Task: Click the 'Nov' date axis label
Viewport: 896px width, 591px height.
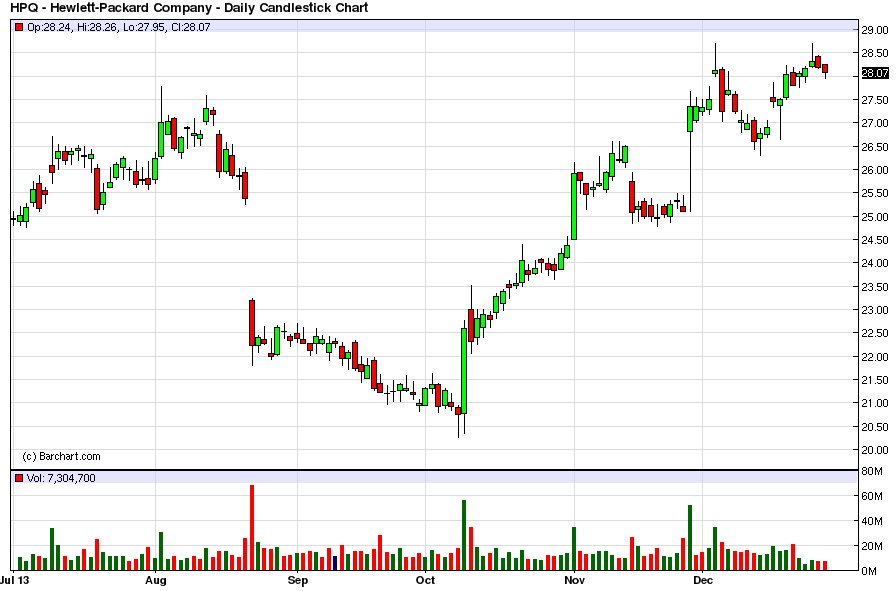Action: [x=574, y=580]
